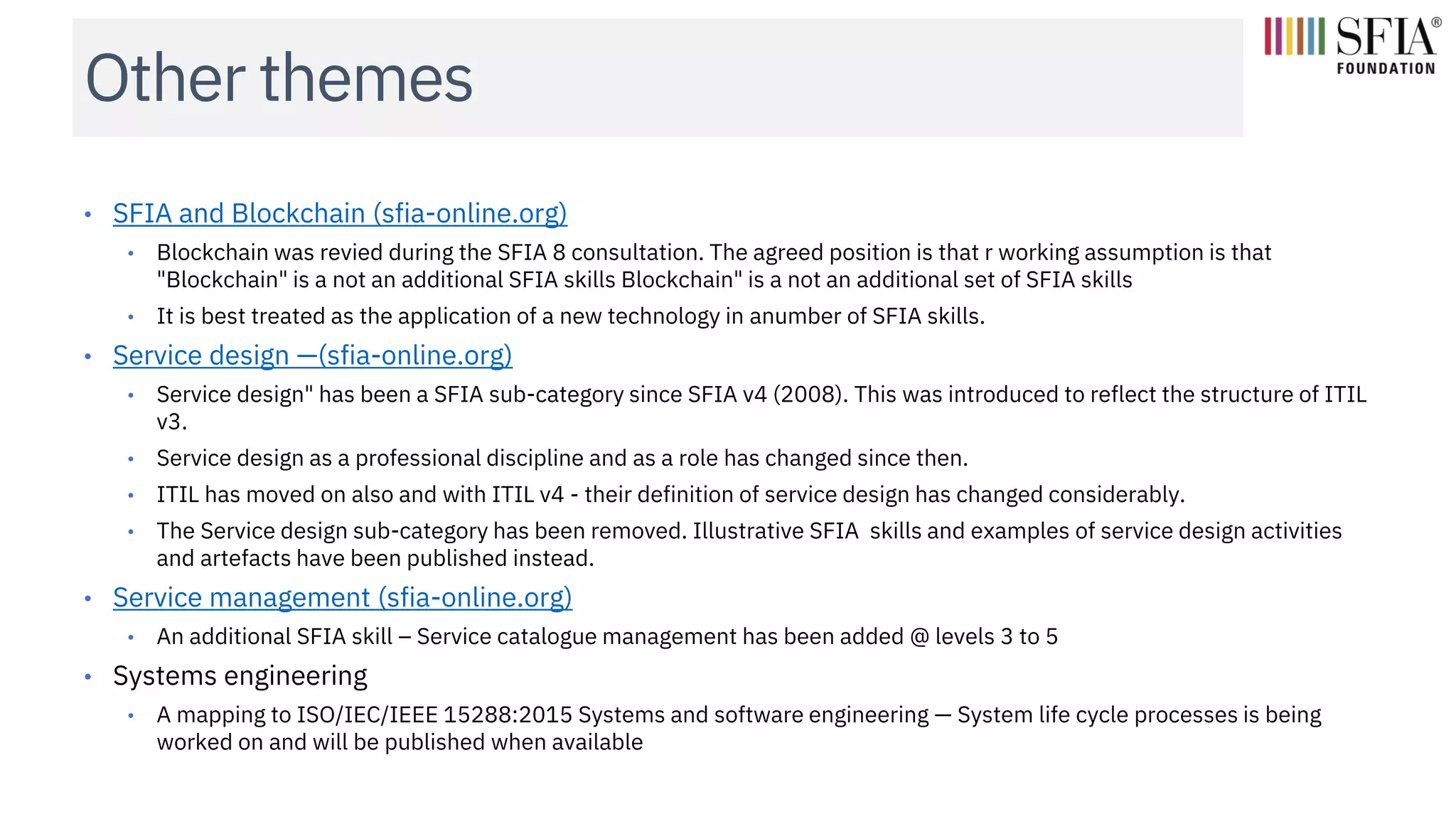Click the 'has been a SFIA sub-category' bullet
This screenshot has height=819, width=1456.
[x=761, y=408]
